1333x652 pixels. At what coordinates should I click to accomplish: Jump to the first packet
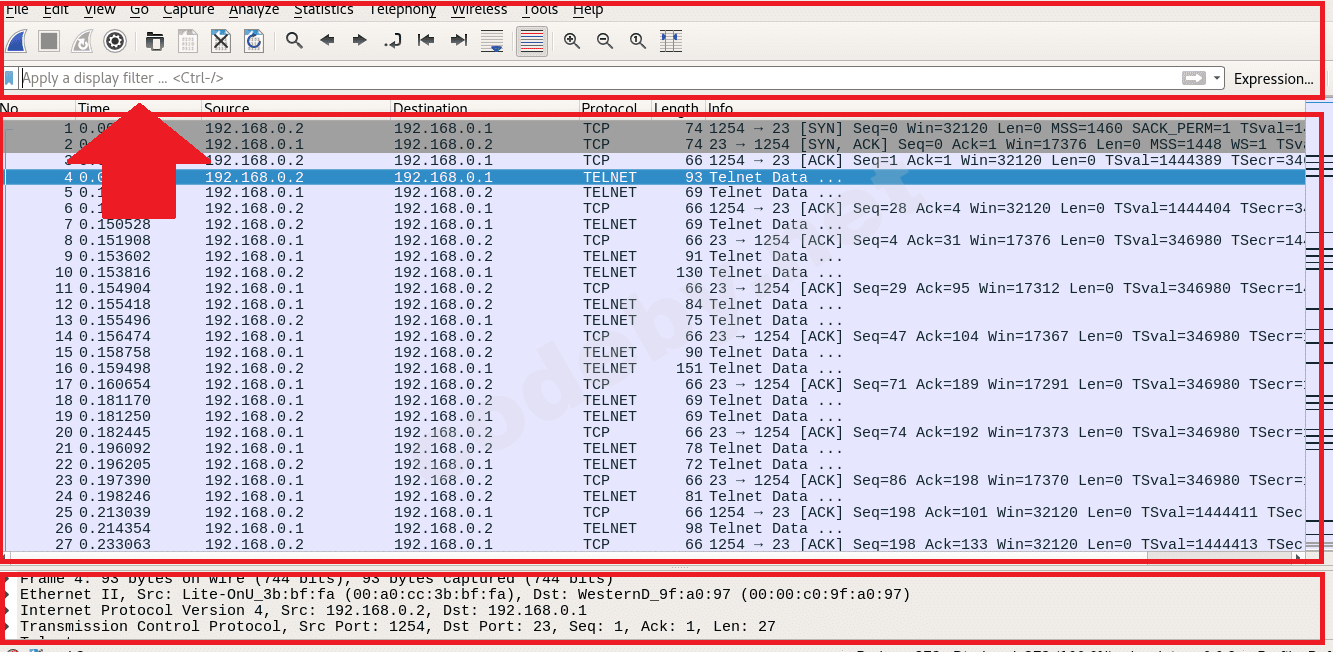426,41
